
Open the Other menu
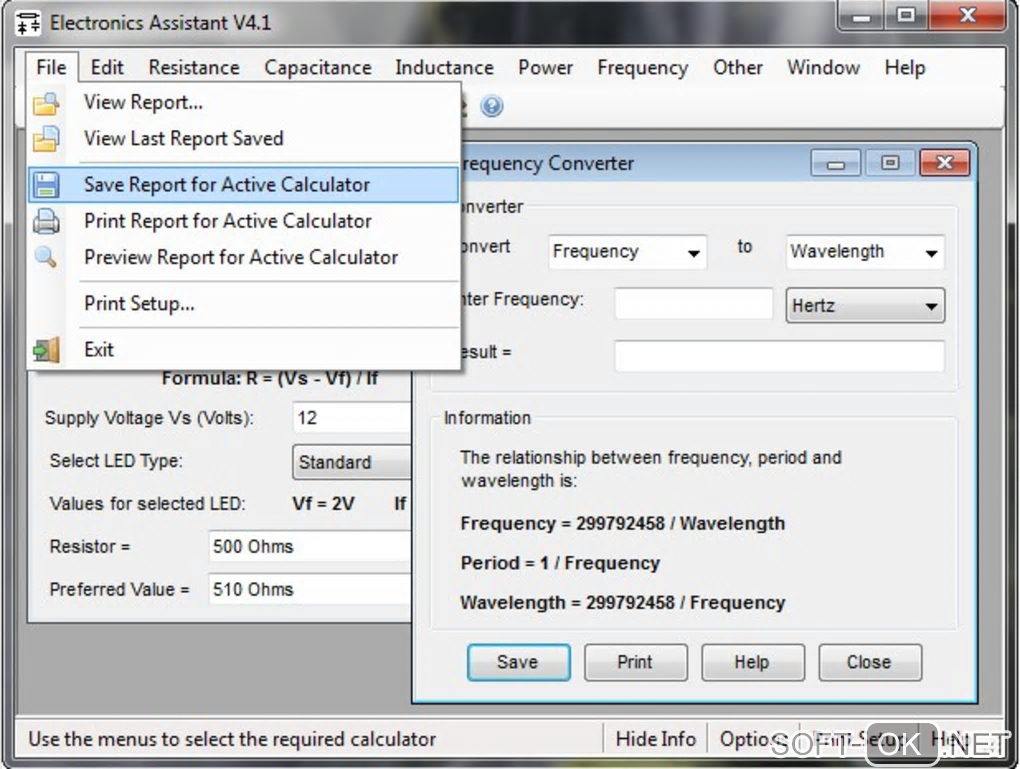tap(738, 67)
